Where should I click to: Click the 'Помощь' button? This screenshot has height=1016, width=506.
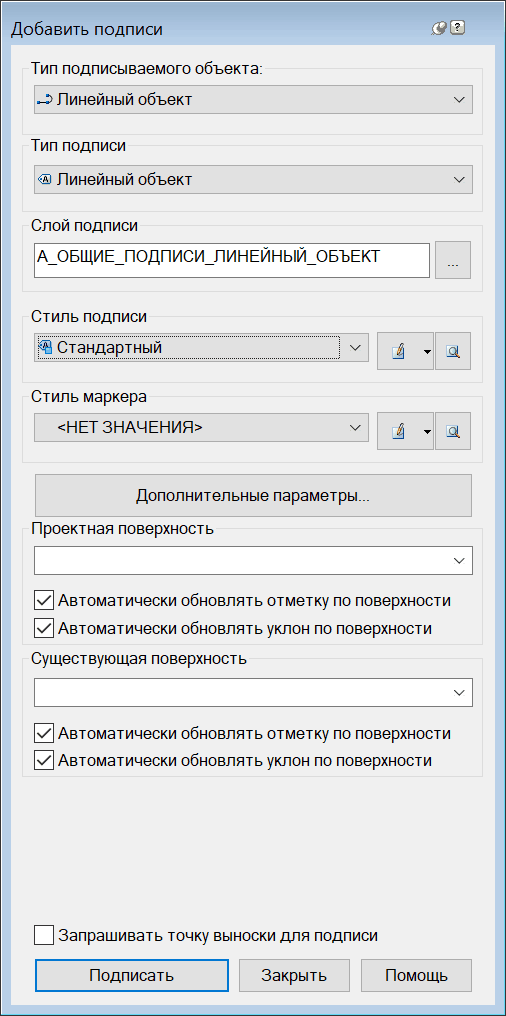417,975
